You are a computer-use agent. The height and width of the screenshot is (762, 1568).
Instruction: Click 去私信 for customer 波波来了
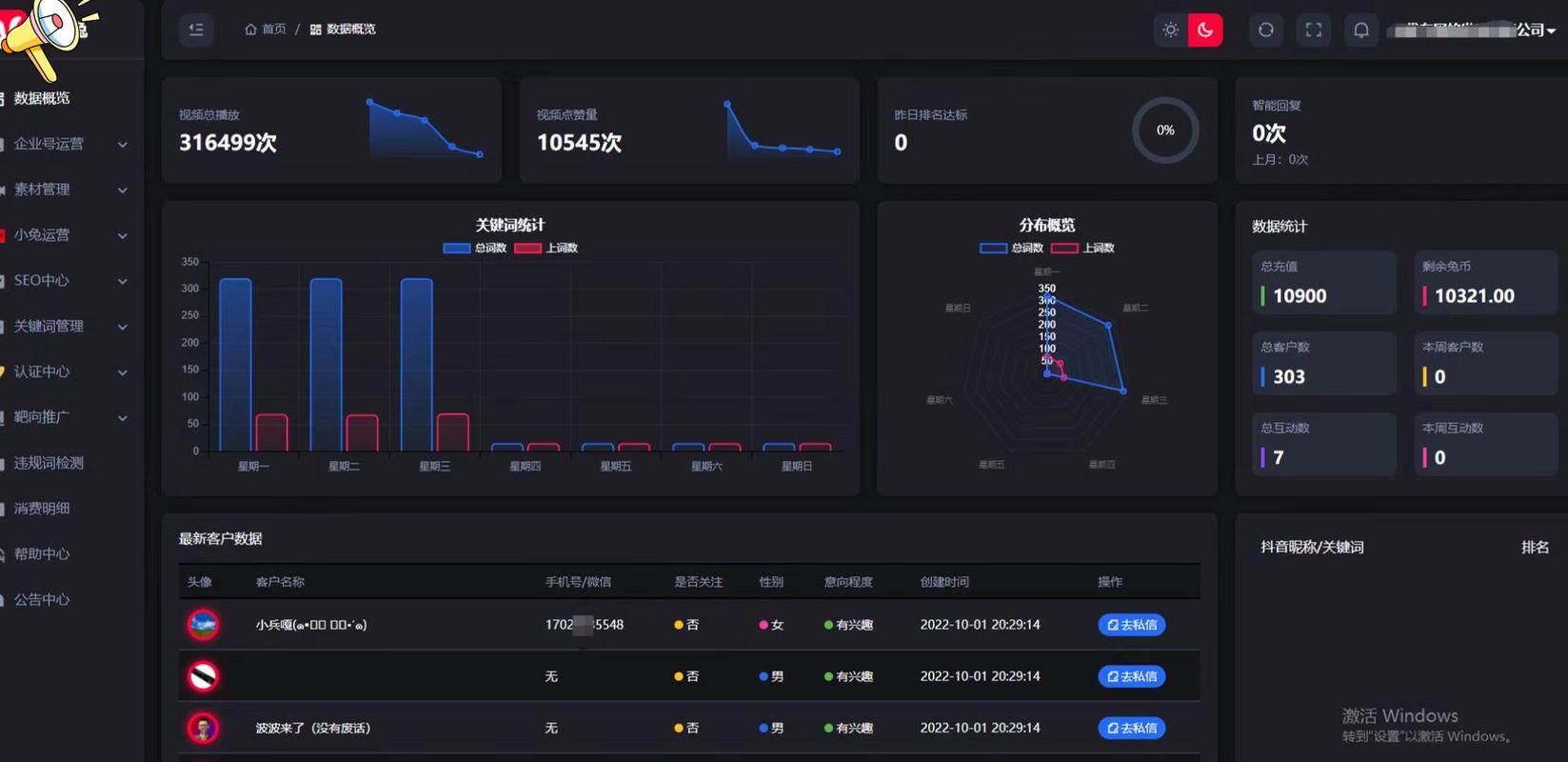point(1132,728)
